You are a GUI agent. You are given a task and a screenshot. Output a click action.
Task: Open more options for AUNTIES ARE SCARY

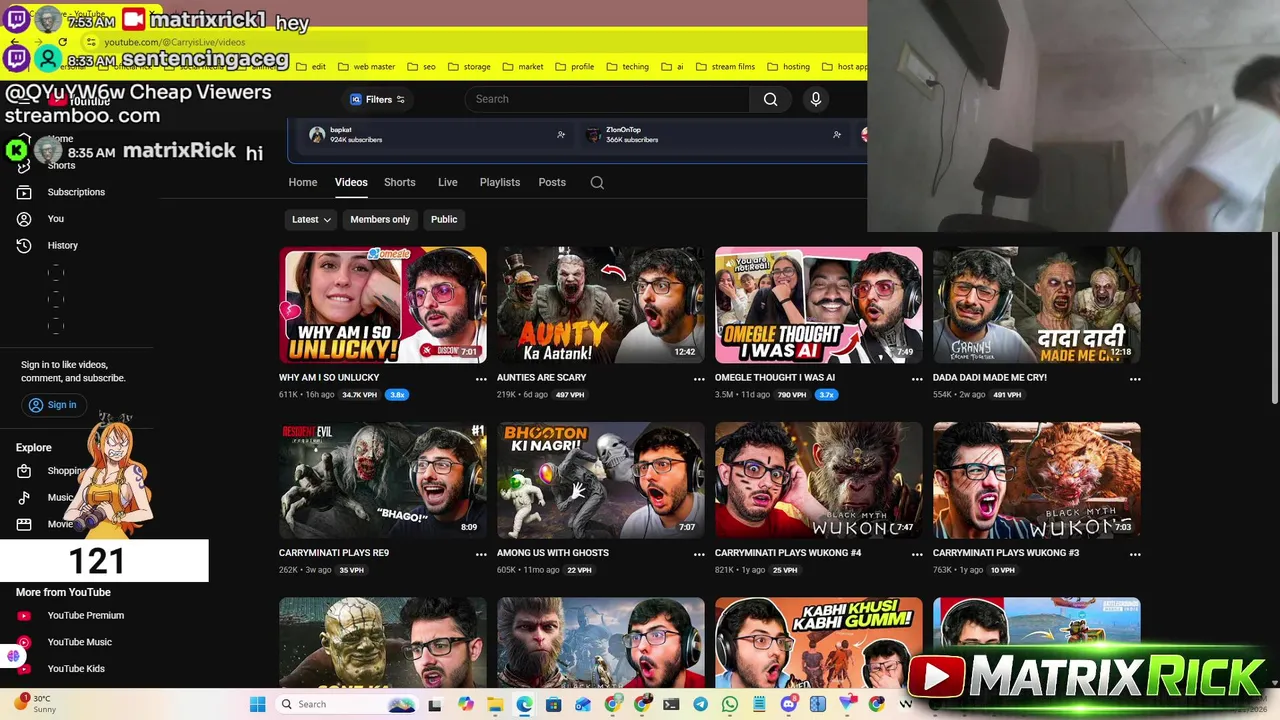(x=699, y=379)
